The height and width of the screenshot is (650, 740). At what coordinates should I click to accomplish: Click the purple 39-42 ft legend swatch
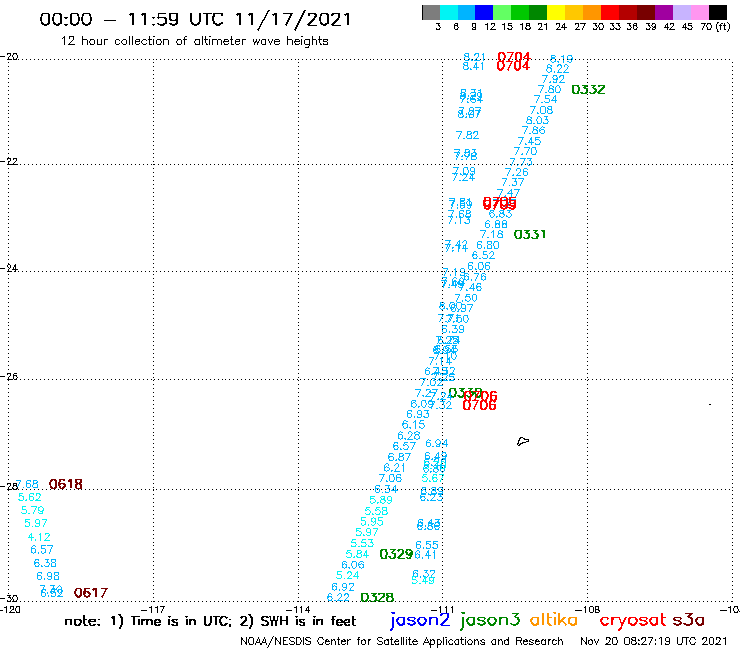pyautogui.click(x=663, y=12)
